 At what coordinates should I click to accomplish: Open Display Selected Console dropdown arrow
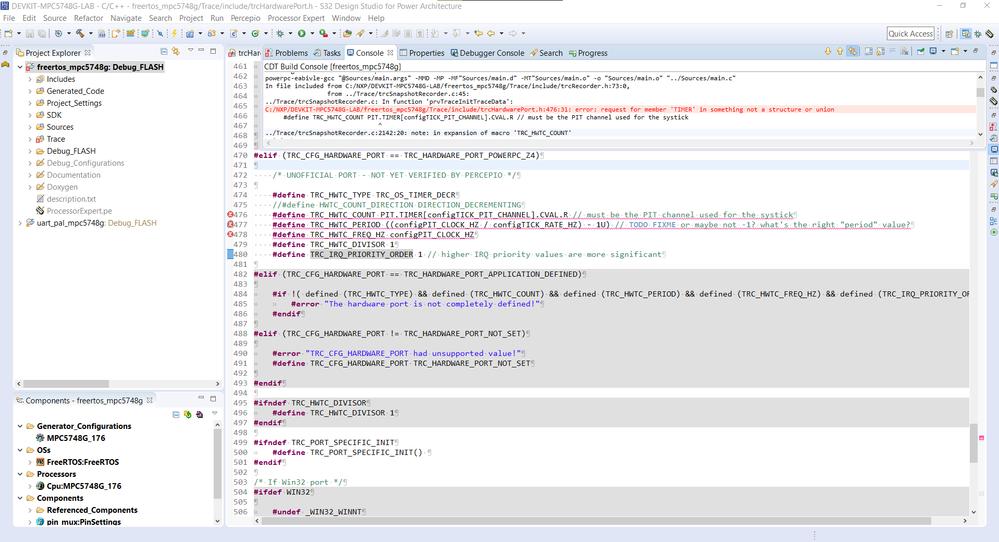pyautogui.click(x=944, y=52)
